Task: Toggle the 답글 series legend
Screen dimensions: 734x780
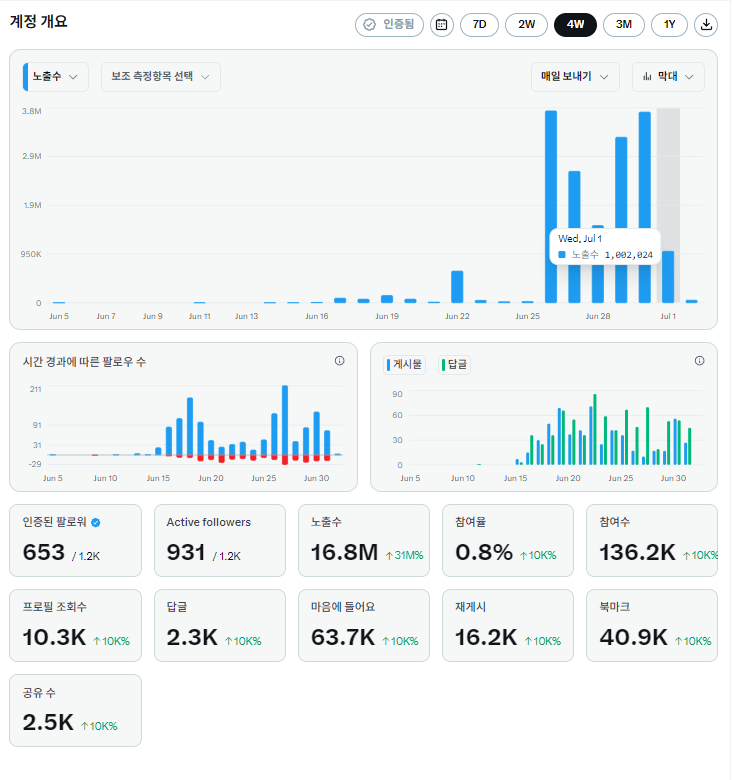Action: coord(456,365)
